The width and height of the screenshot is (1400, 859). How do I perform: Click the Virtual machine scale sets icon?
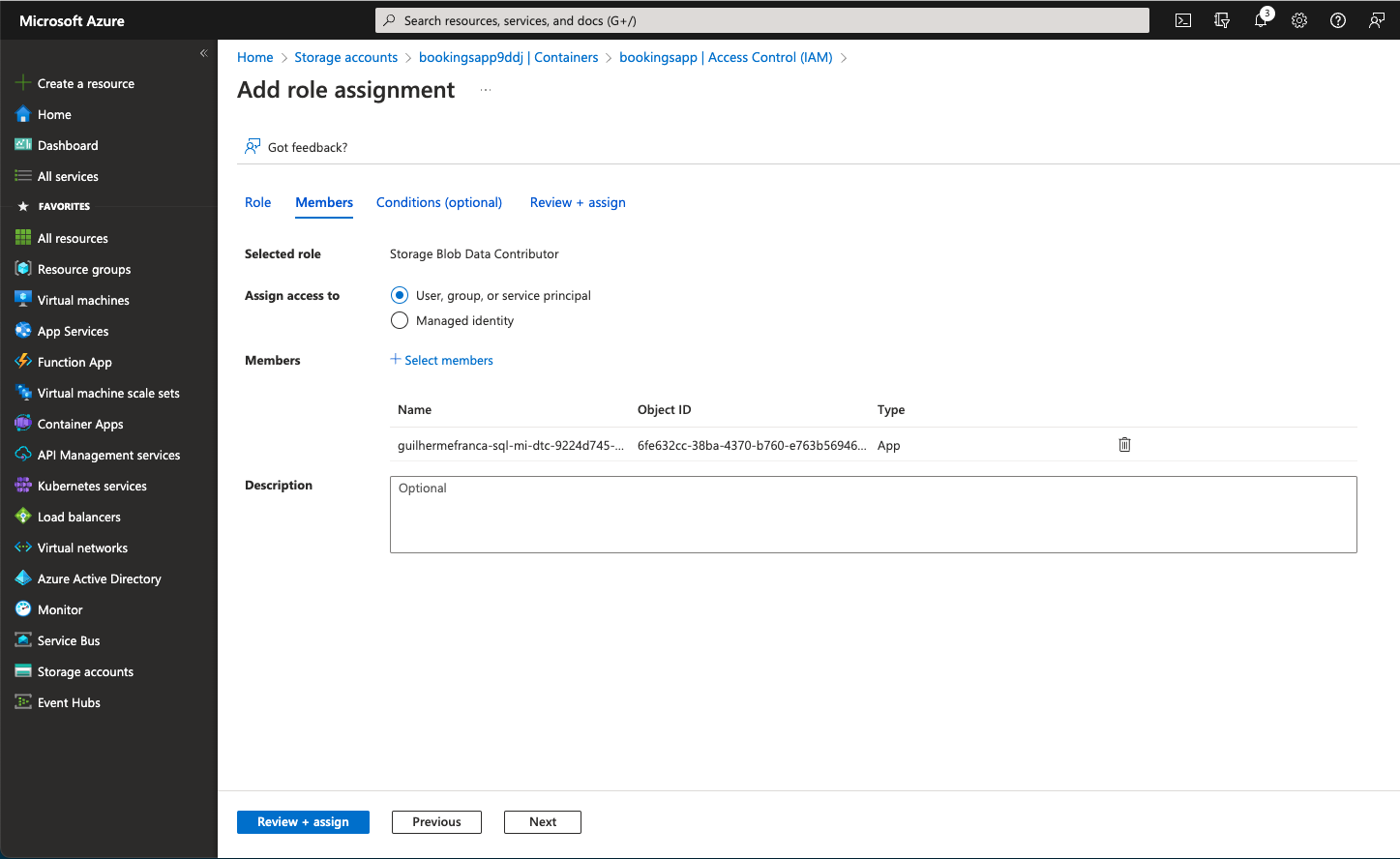coord(23,393)
